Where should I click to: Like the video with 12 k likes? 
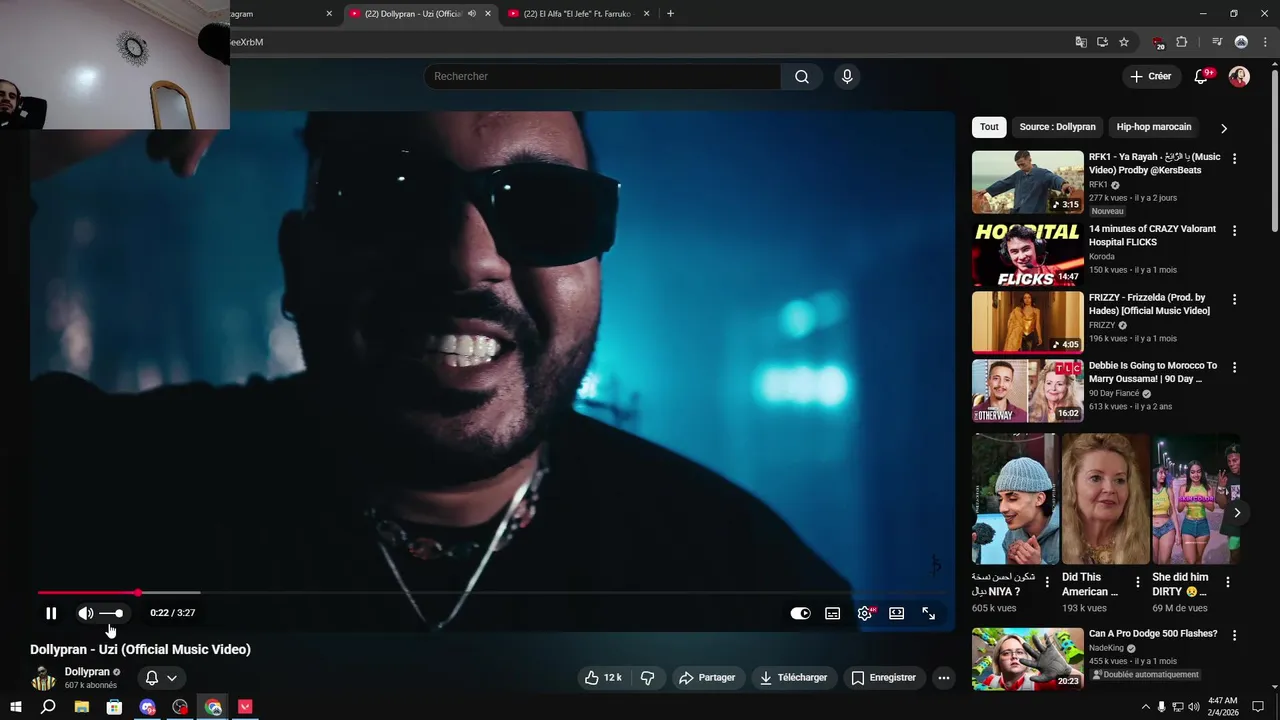[x=603, y=677]
